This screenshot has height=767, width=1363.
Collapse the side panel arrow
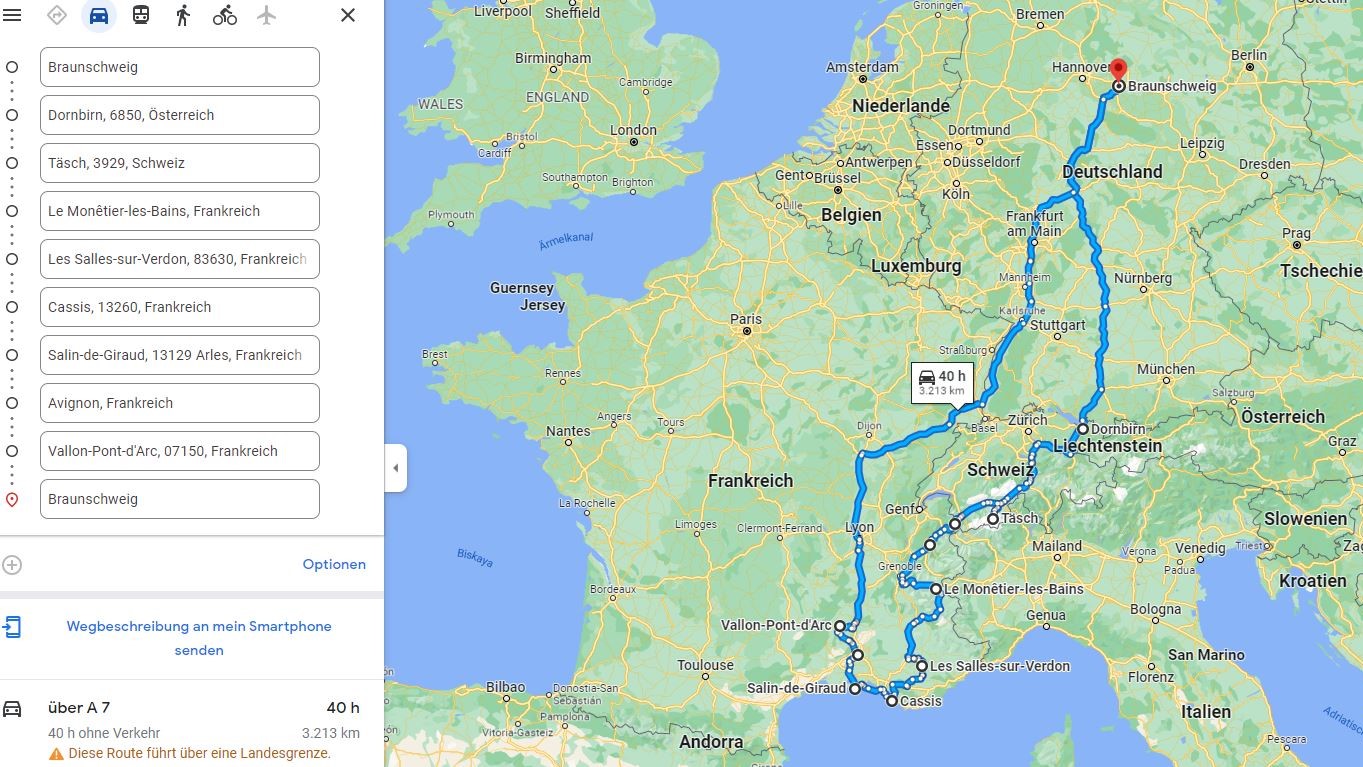coord(395,468)
